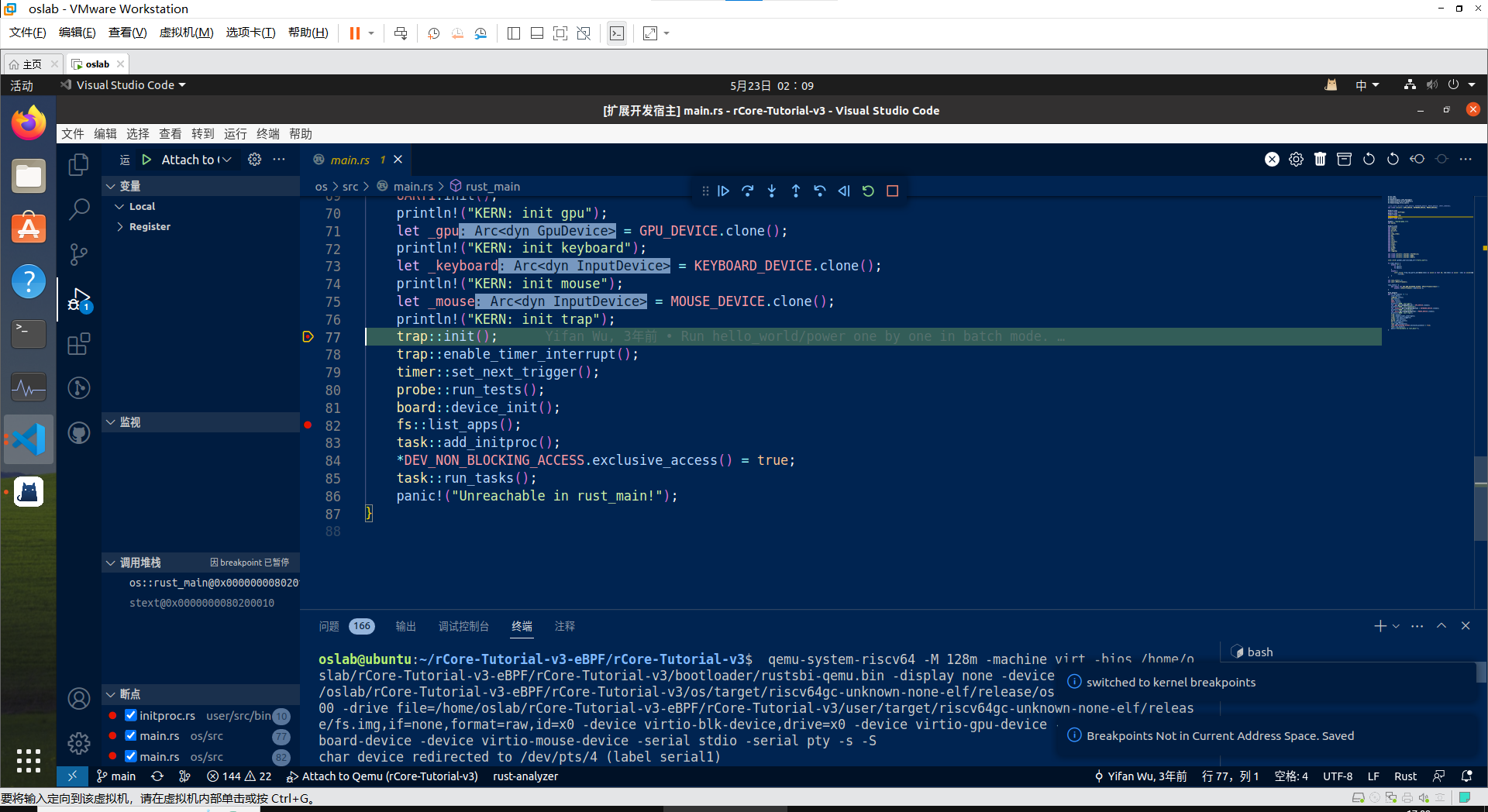Open editor title more actions menu
This screenshot has width=1488, height=812.
point(1466,159)
